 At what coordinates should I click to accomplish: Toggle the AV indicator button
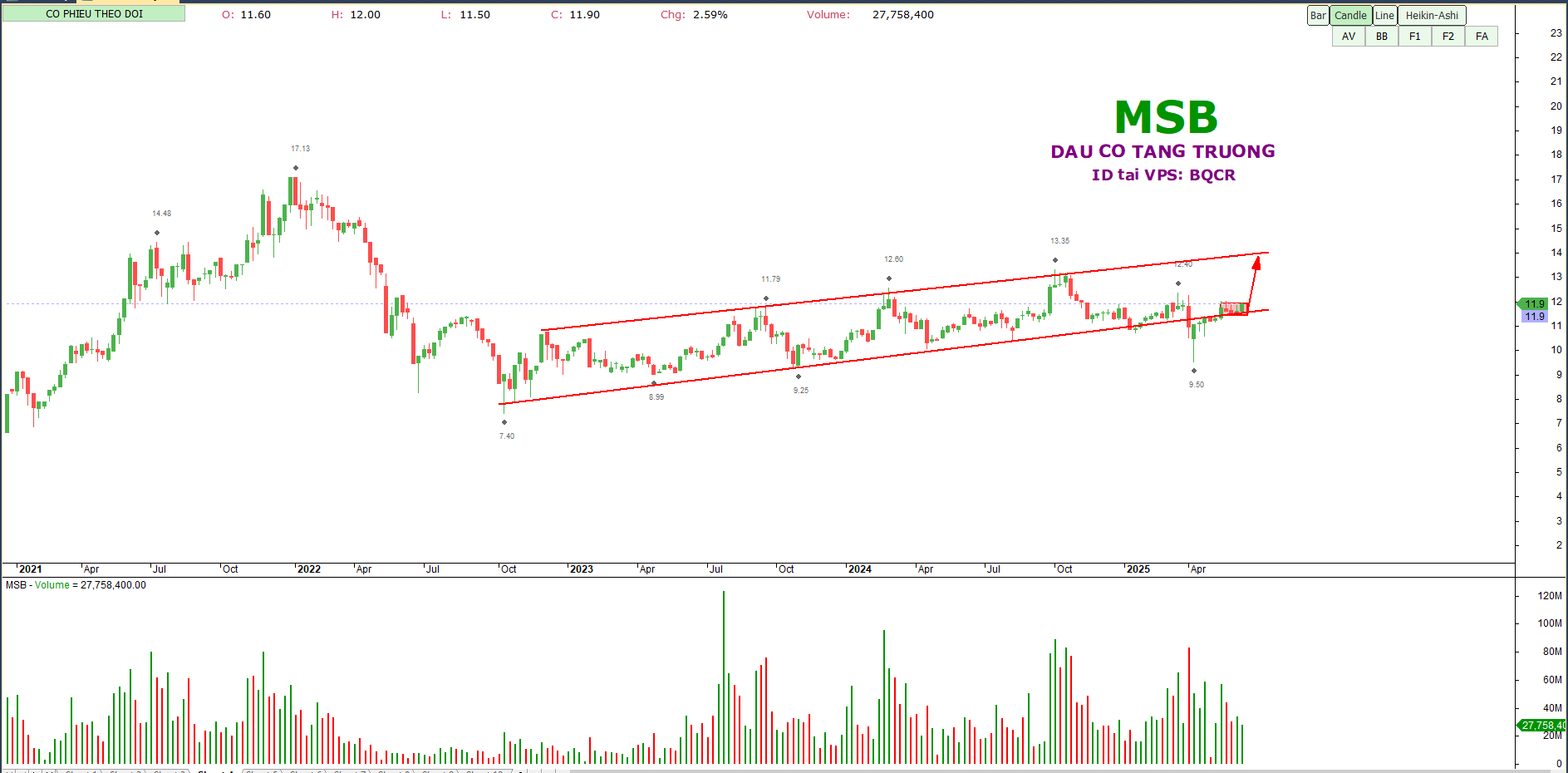1349,37
